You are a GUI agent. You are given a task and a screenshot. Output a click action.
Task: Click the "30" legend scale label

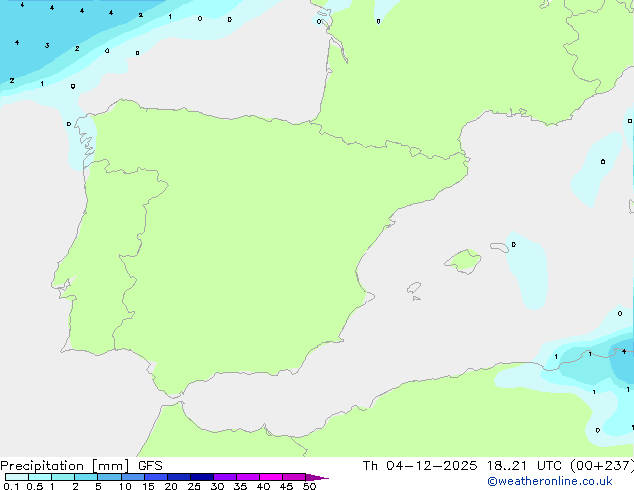[x=217, y=486]
